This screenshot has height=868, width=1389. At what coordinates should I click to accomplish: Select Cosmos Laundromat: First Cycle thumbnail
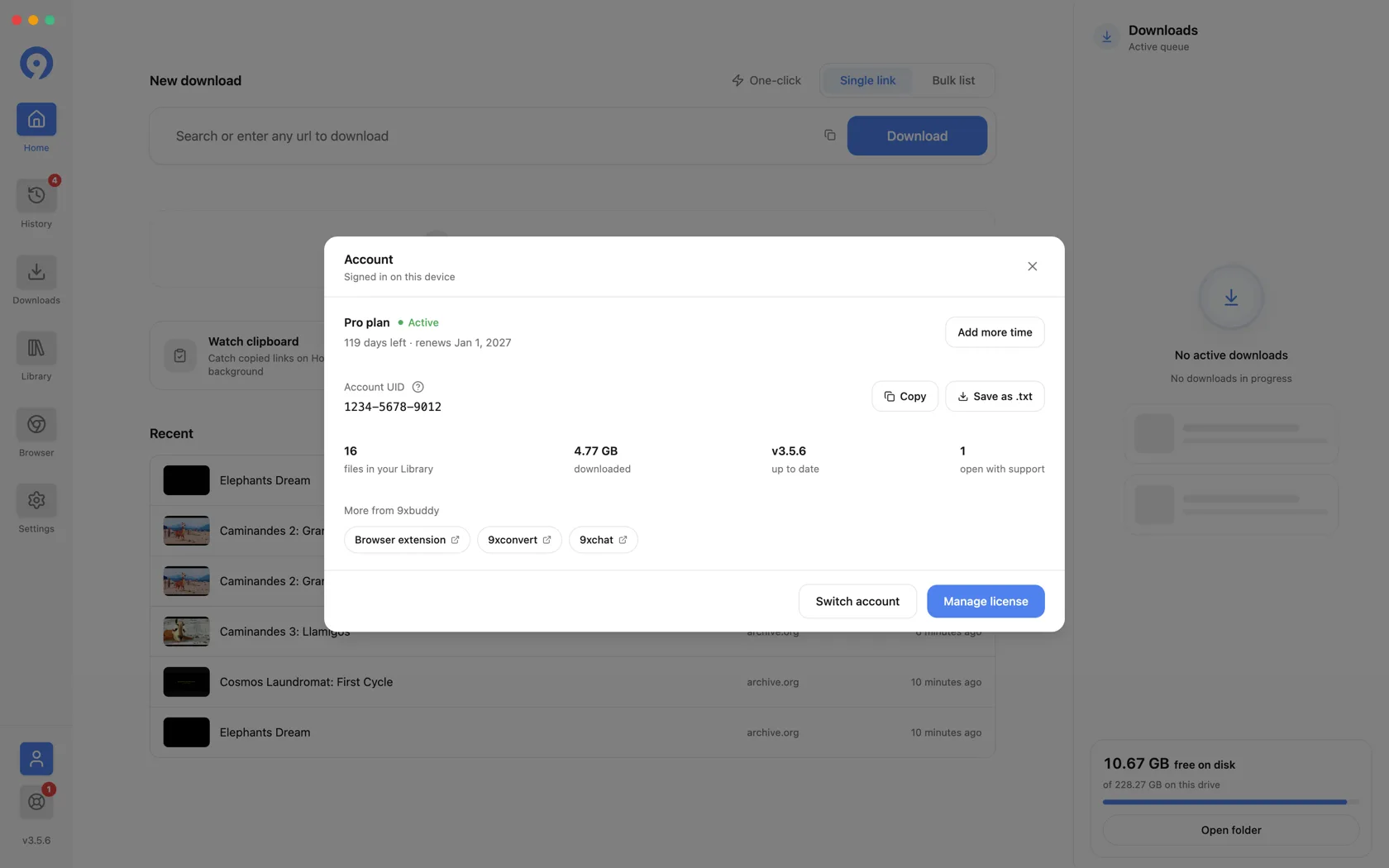coord(186,682)
